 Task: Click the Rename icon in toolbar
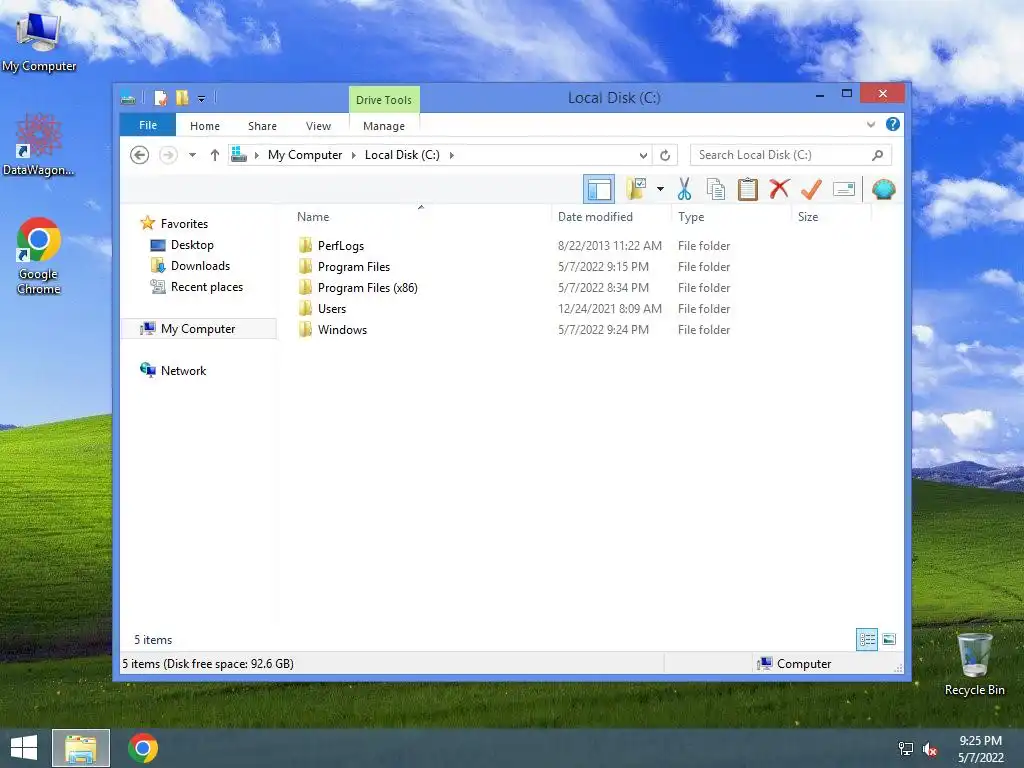click(844, 189)
